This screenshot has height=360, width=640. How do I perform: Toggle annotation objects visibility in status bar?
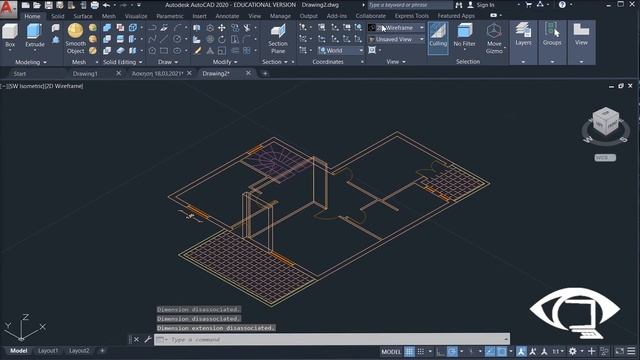(521, 351)
